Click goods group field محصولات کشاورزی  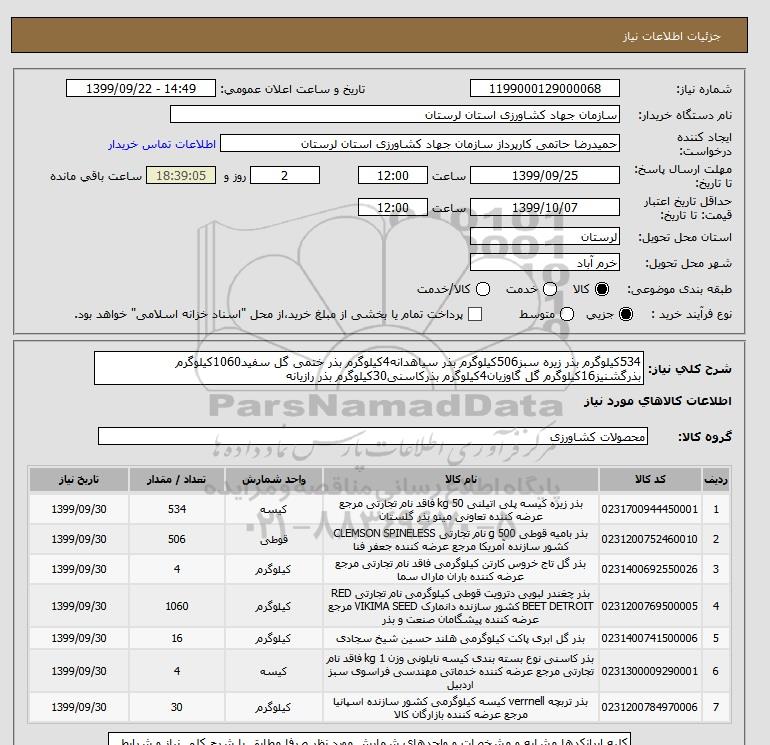pos(373,436)
